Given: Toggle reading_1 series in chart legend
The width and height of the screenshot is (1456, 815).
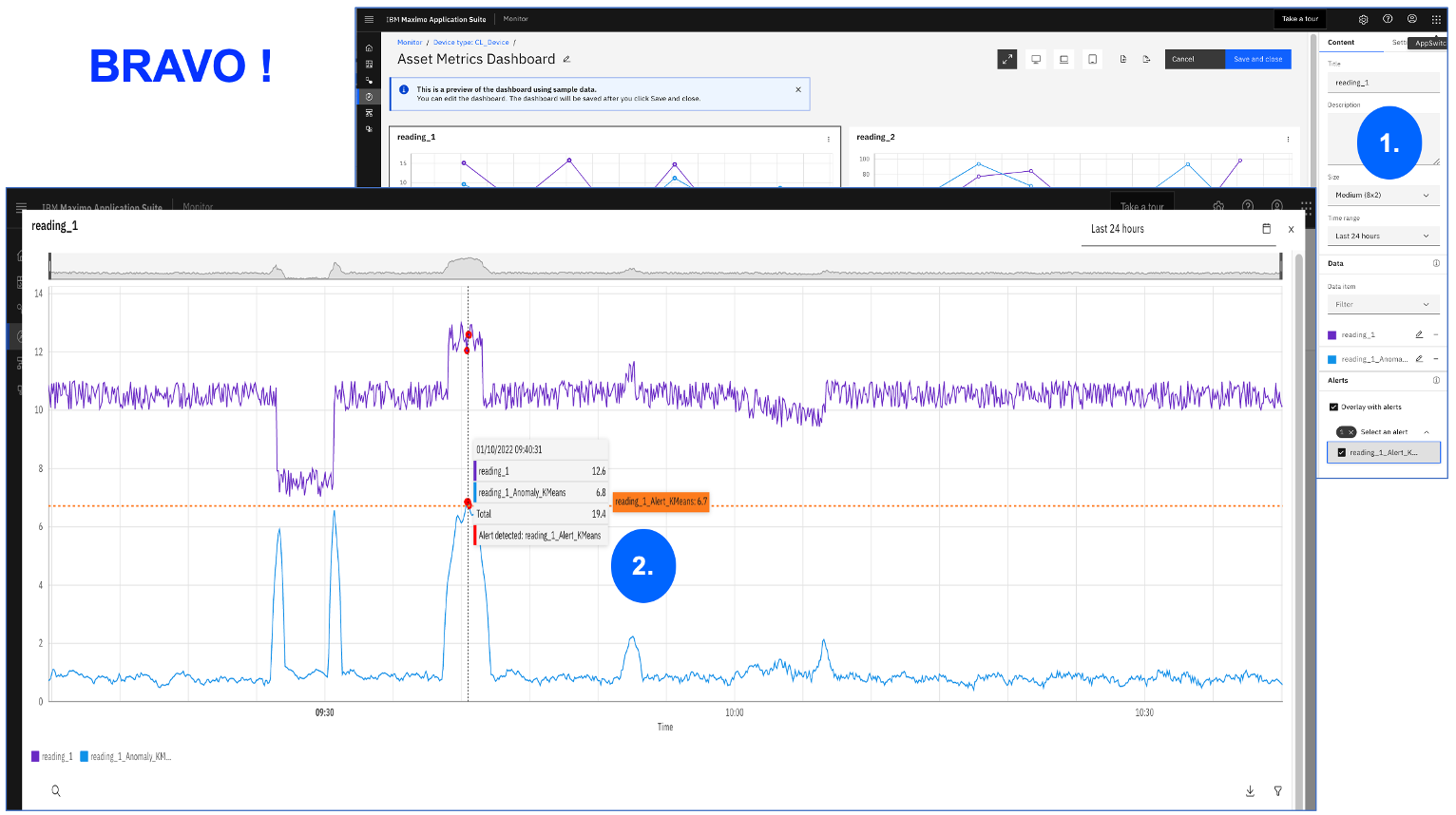Looking at the screenshot, I should click(51, 757).
